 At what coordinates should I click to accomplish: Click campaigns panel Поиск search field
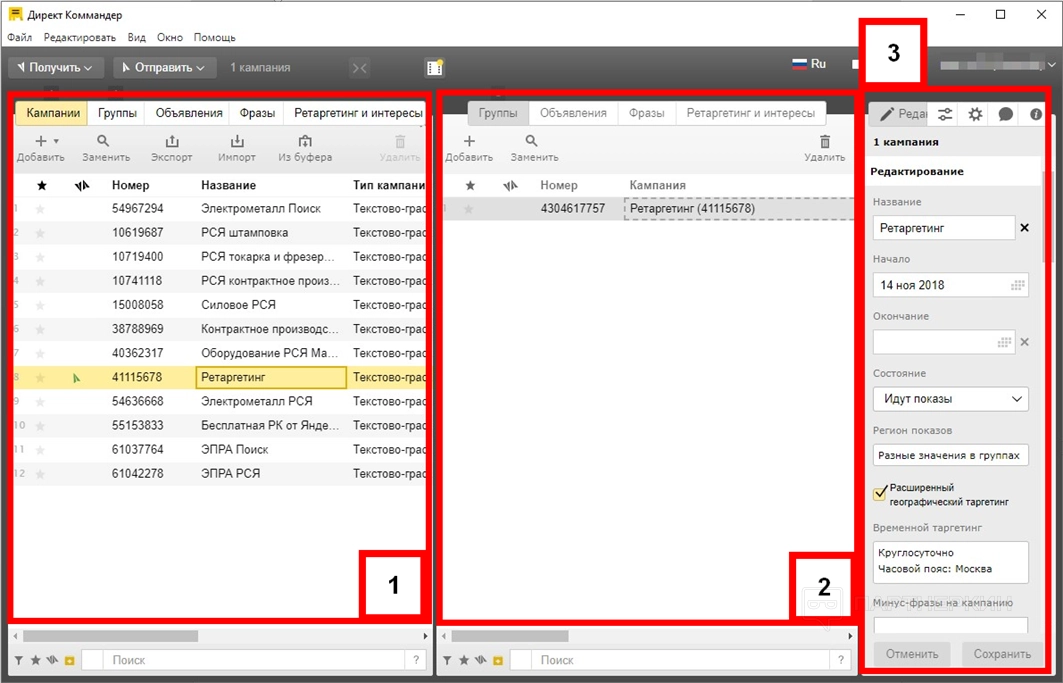coord(254,659)
